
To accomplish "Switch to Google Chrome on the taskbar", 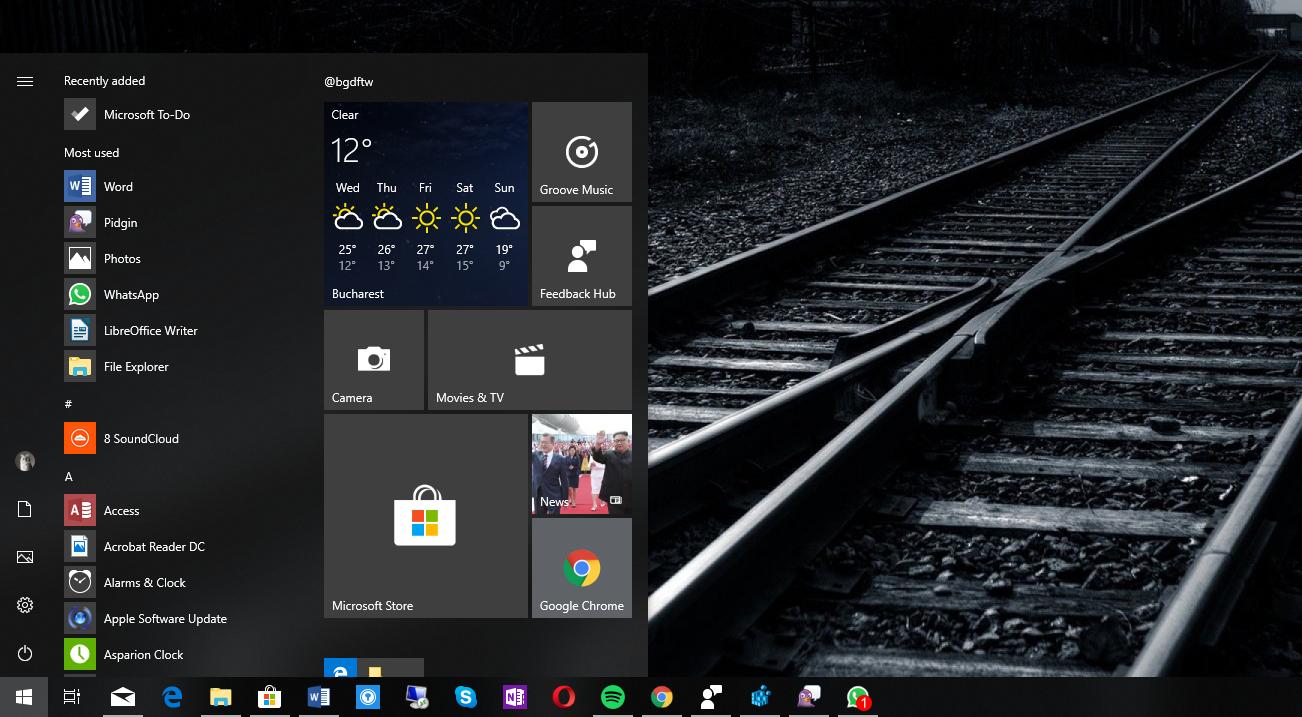I will tap(662, 697).
